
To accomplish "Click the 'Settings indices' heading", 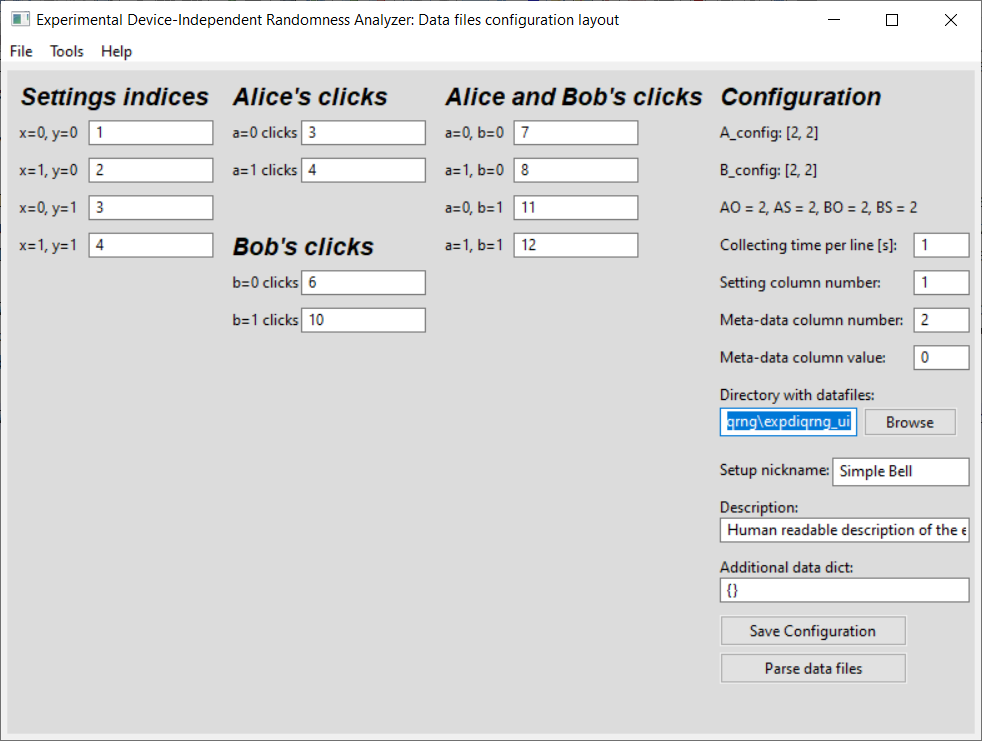I will pos(115,97).
